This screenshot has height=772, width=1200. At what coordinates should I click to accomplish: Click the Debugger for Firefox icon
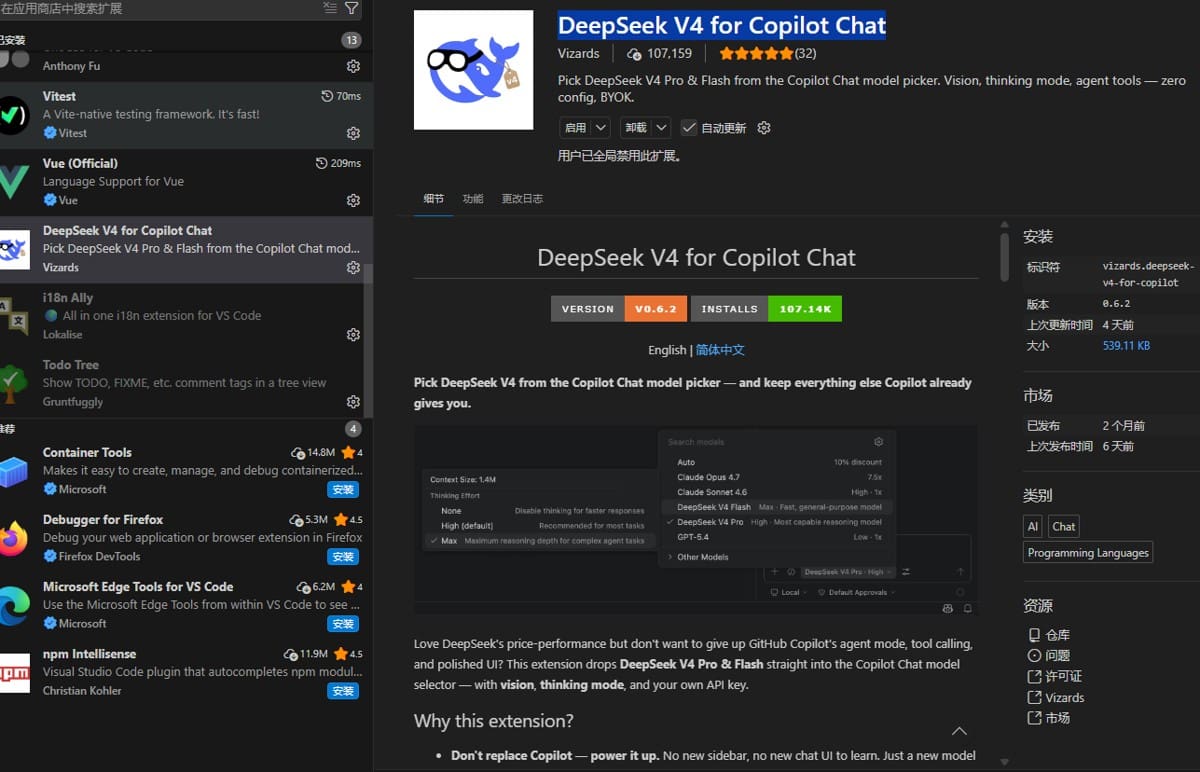pos(13,538)
